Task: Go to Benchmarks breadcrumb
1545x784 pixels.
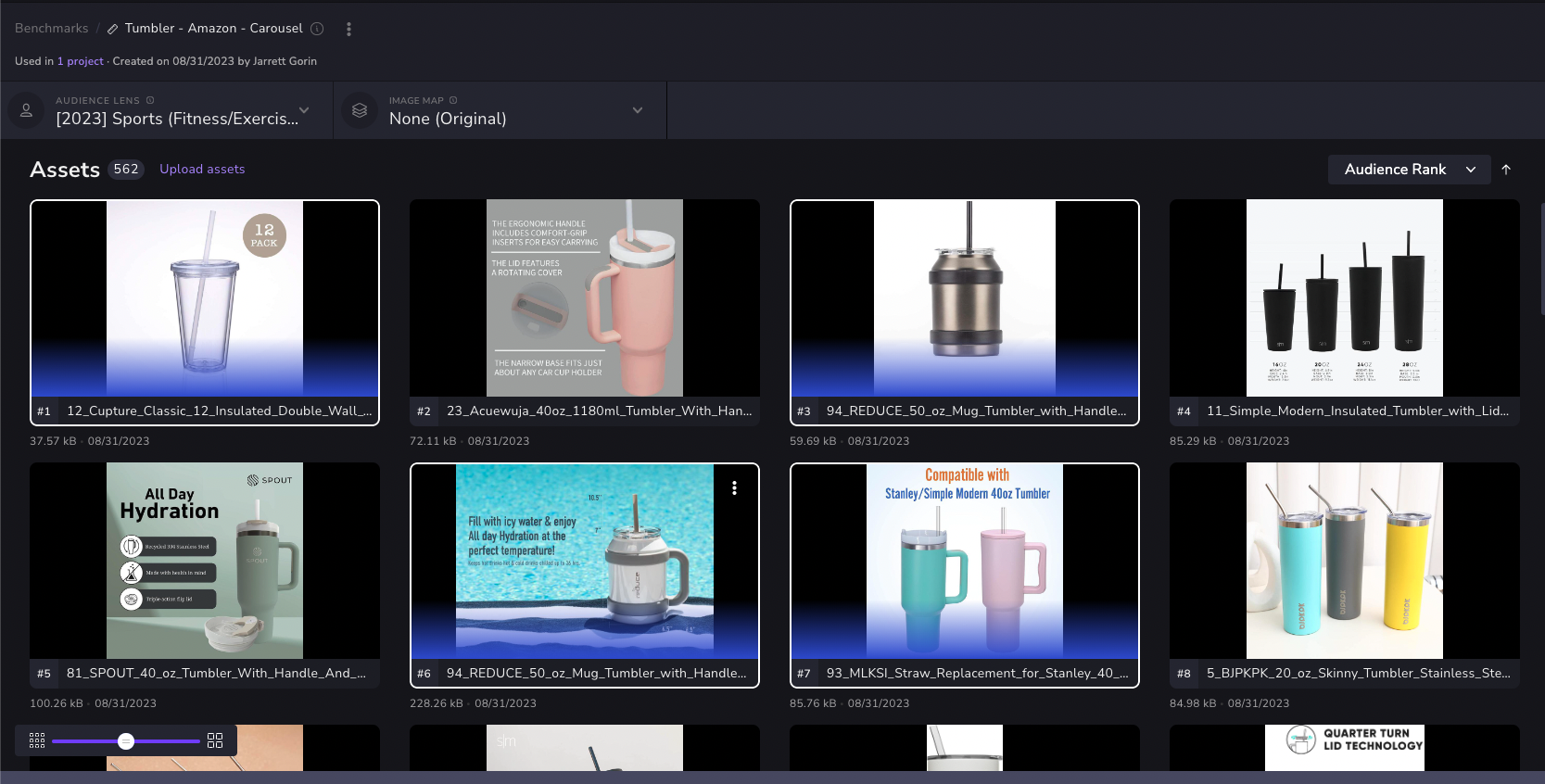Action: 52,29
